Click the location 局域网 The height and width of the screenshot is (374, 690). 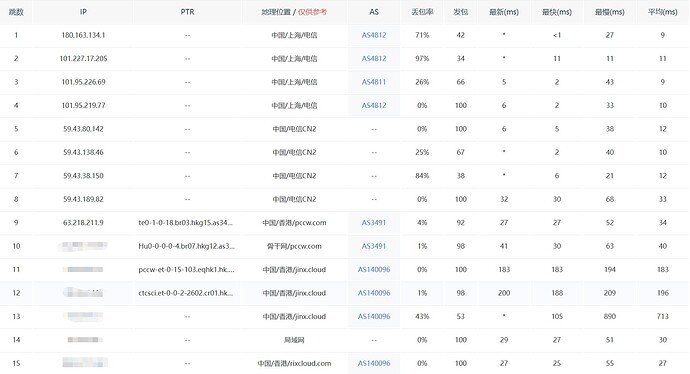tap(294, 340)
